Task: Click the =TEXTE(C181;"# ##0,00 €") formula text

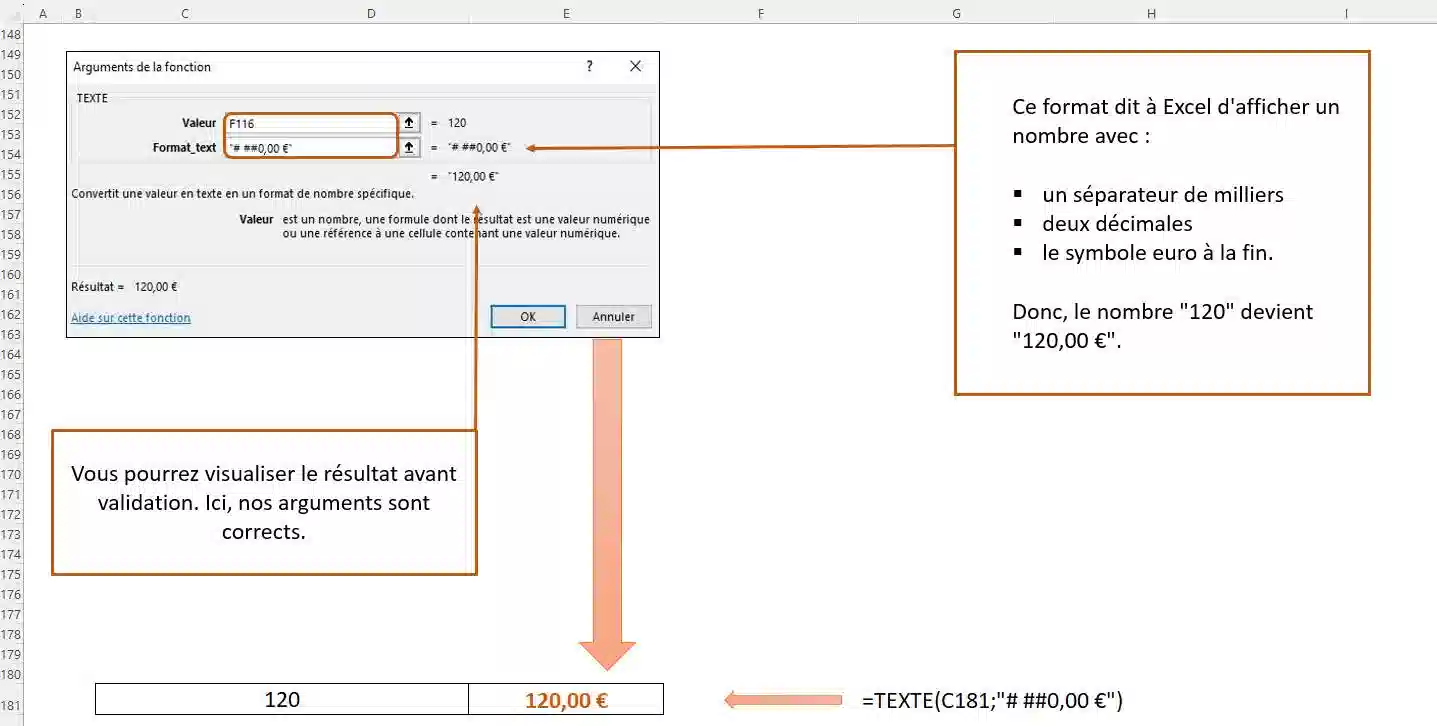Action: pos(992,700)
